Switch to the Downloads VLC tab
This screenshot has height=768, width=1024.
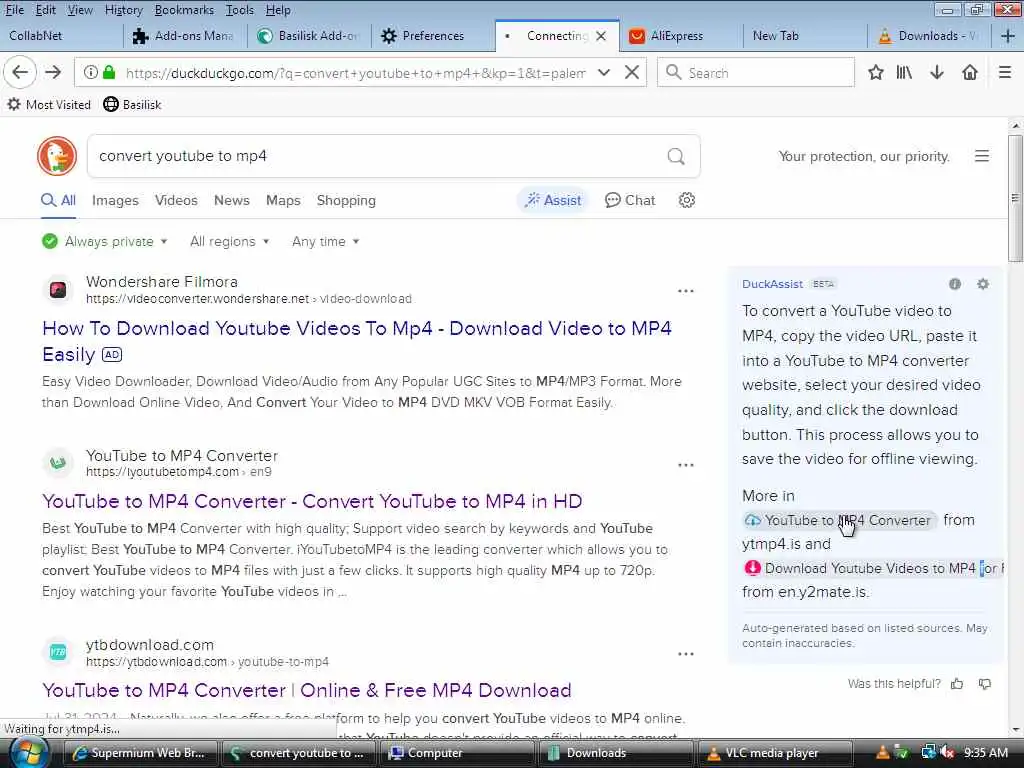[x=929, y=36]
